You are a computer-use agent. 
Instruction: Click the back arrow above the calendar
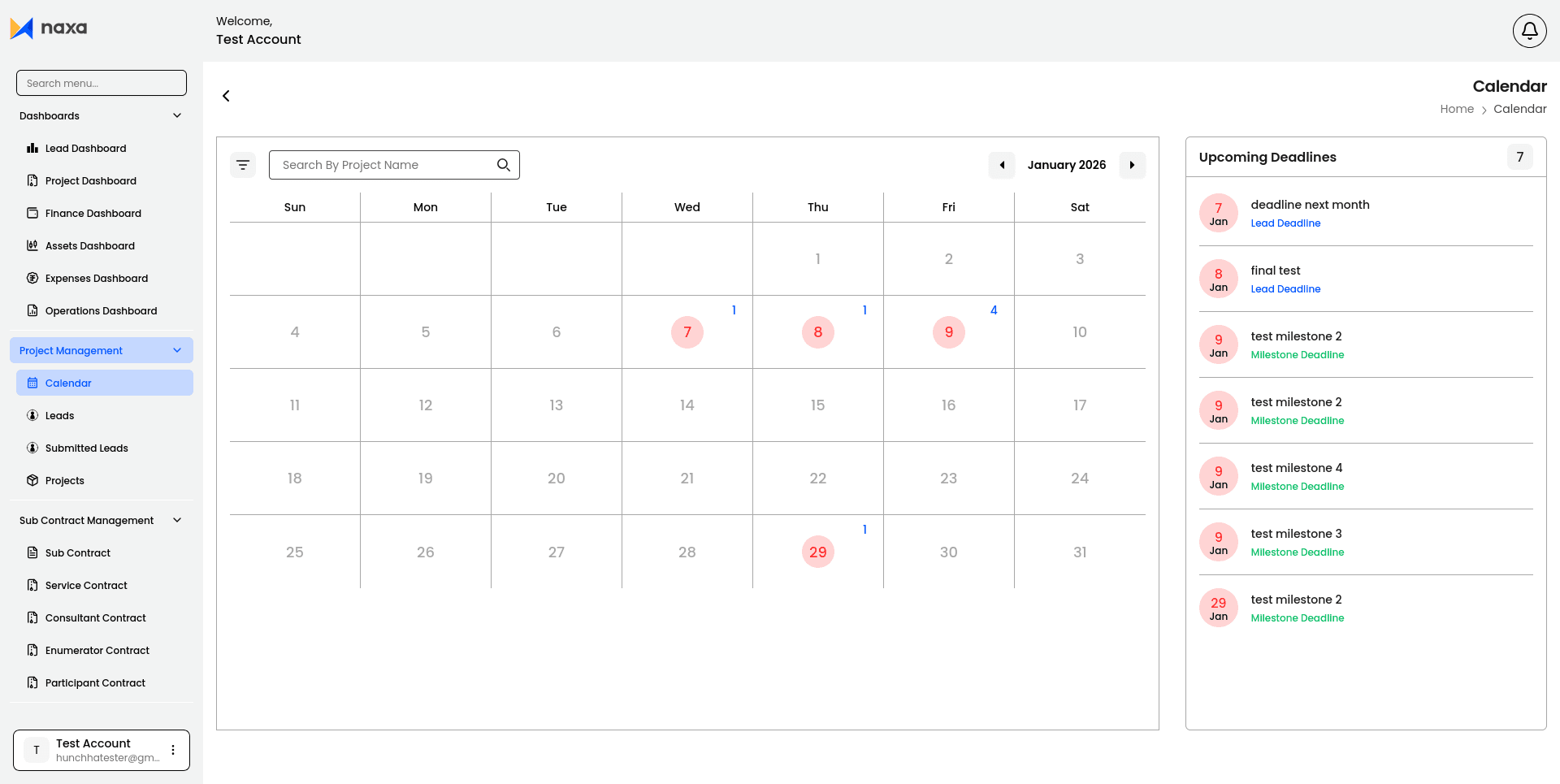[226, 96]
